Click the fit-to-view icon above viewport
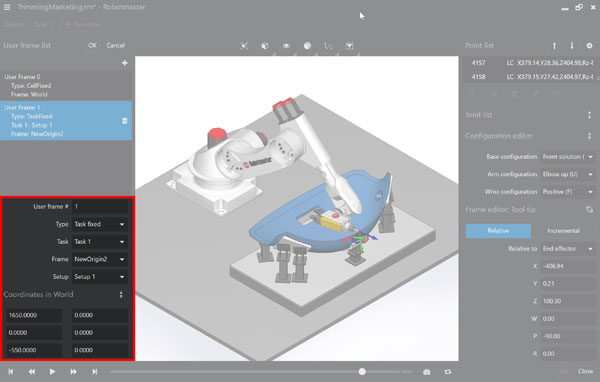This screenshot has height=382, width=600. (x=244, y=46)
